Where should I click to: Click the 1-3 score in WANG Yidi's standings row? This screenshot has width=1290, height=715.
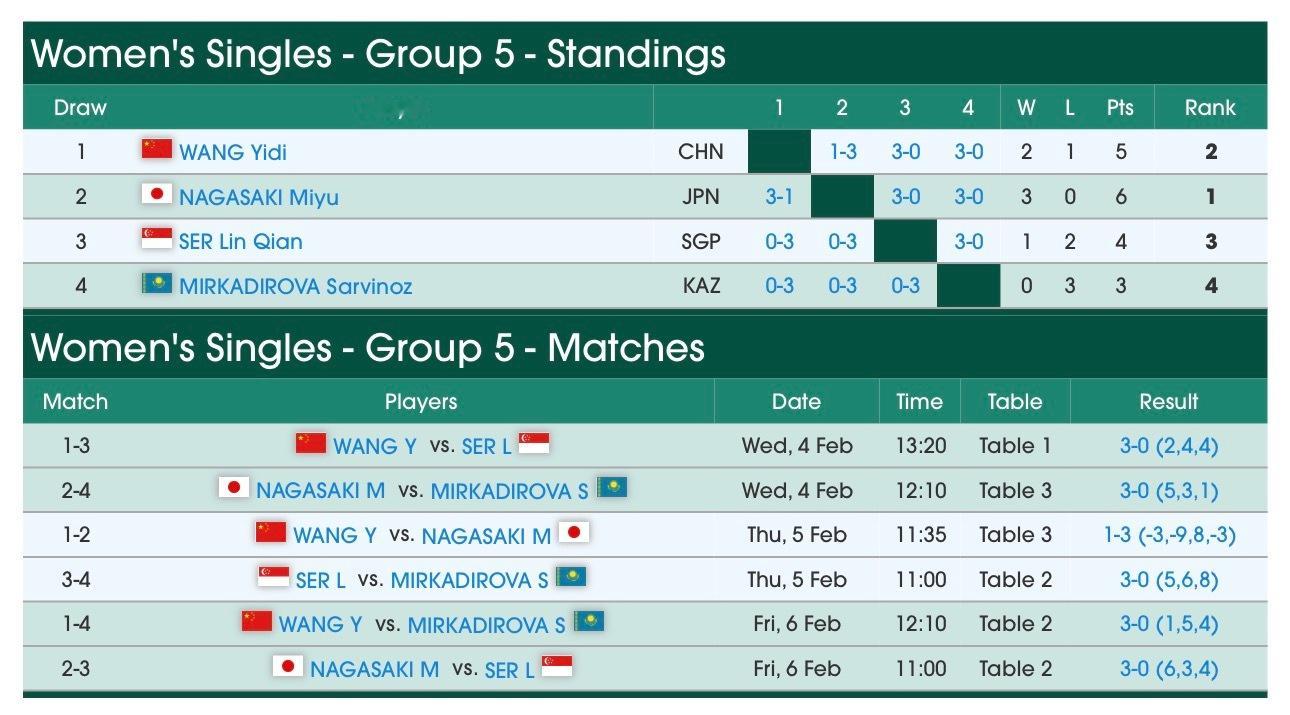(843, 152)
